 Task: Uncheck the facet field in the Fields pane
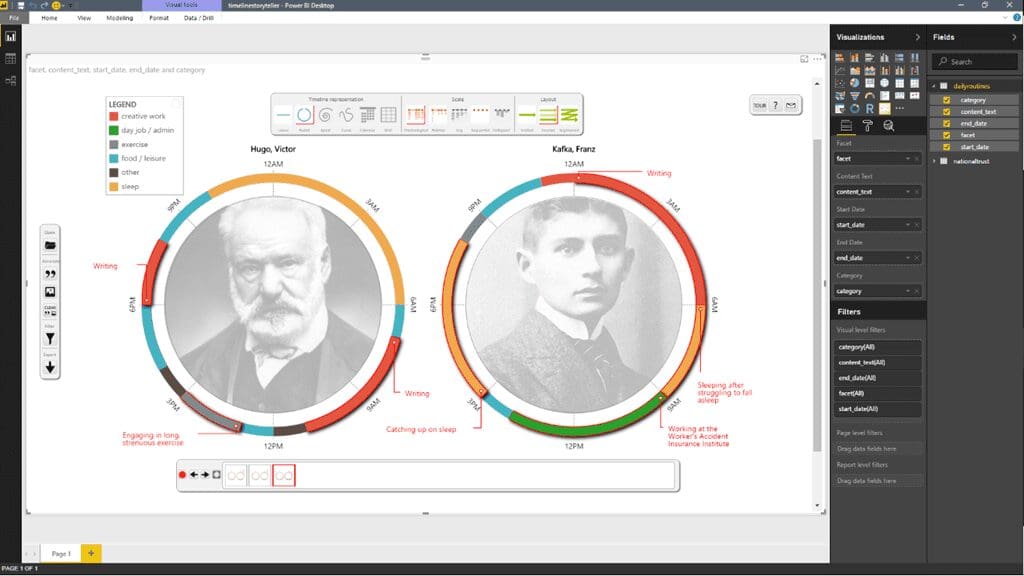(947, 135)
